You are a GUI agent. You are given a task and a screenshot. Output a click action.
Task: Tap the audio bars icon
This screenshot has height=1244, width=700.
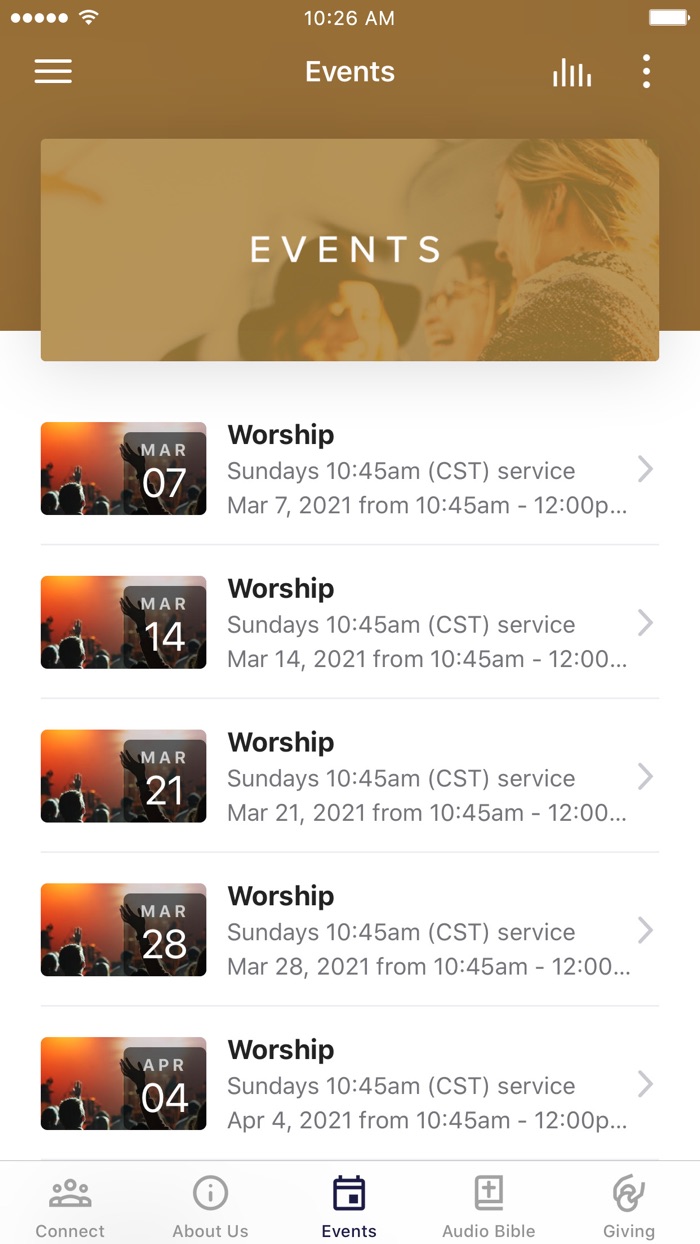pyautogui.click(x=572, y=72)
